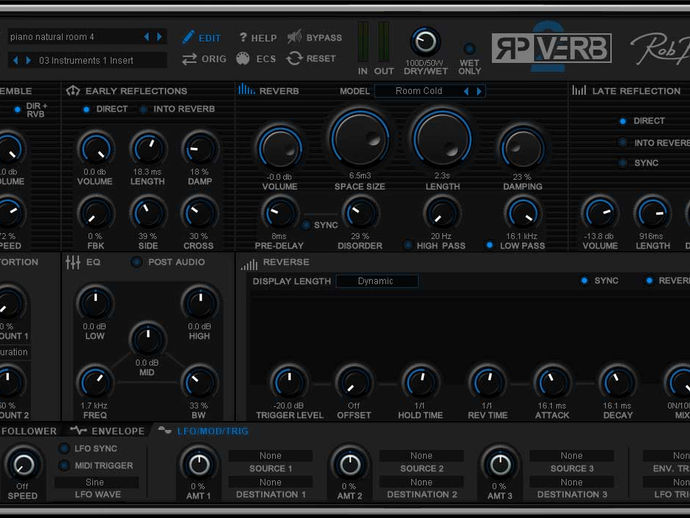Toggle the BYPASS speaker icon
This screenshot has height=518, width=690.
(x=294, y=37)
